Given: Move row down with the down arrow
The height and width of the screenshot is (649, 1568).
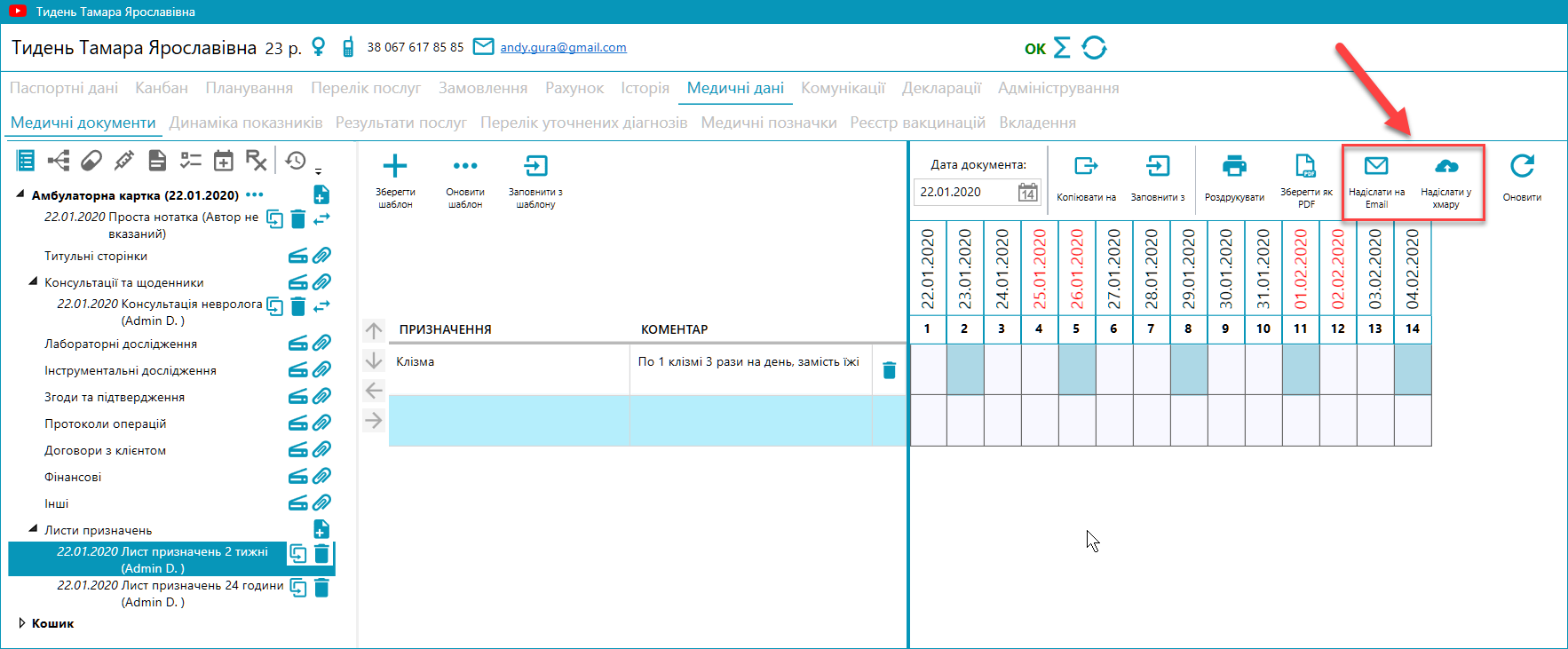Looking at the screenshot, I should 374,360.
